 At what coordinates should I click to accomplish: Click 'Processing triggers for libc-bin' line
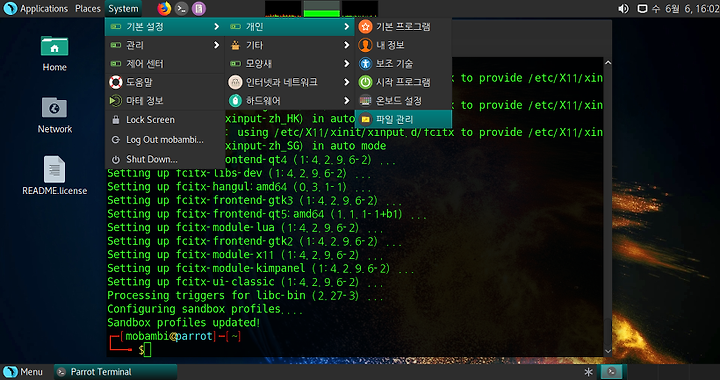pos(245,295)
